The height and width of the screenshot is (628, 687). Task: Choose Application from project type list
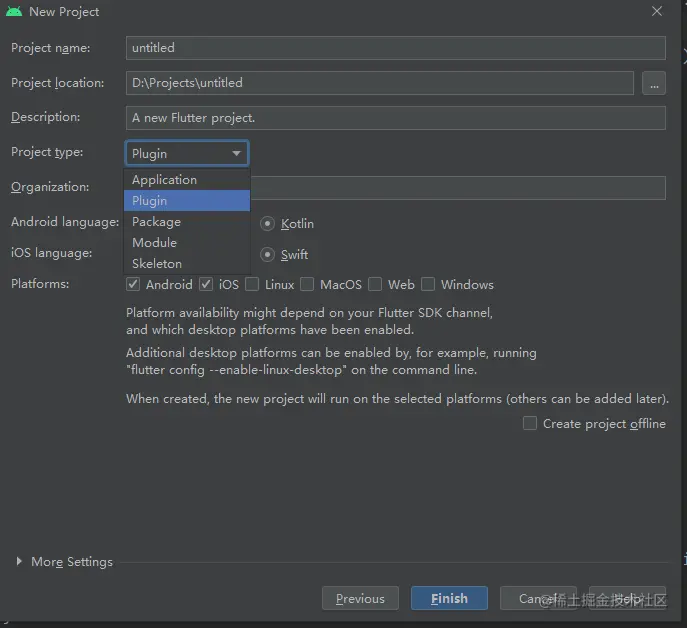click(x=187, y=180)
